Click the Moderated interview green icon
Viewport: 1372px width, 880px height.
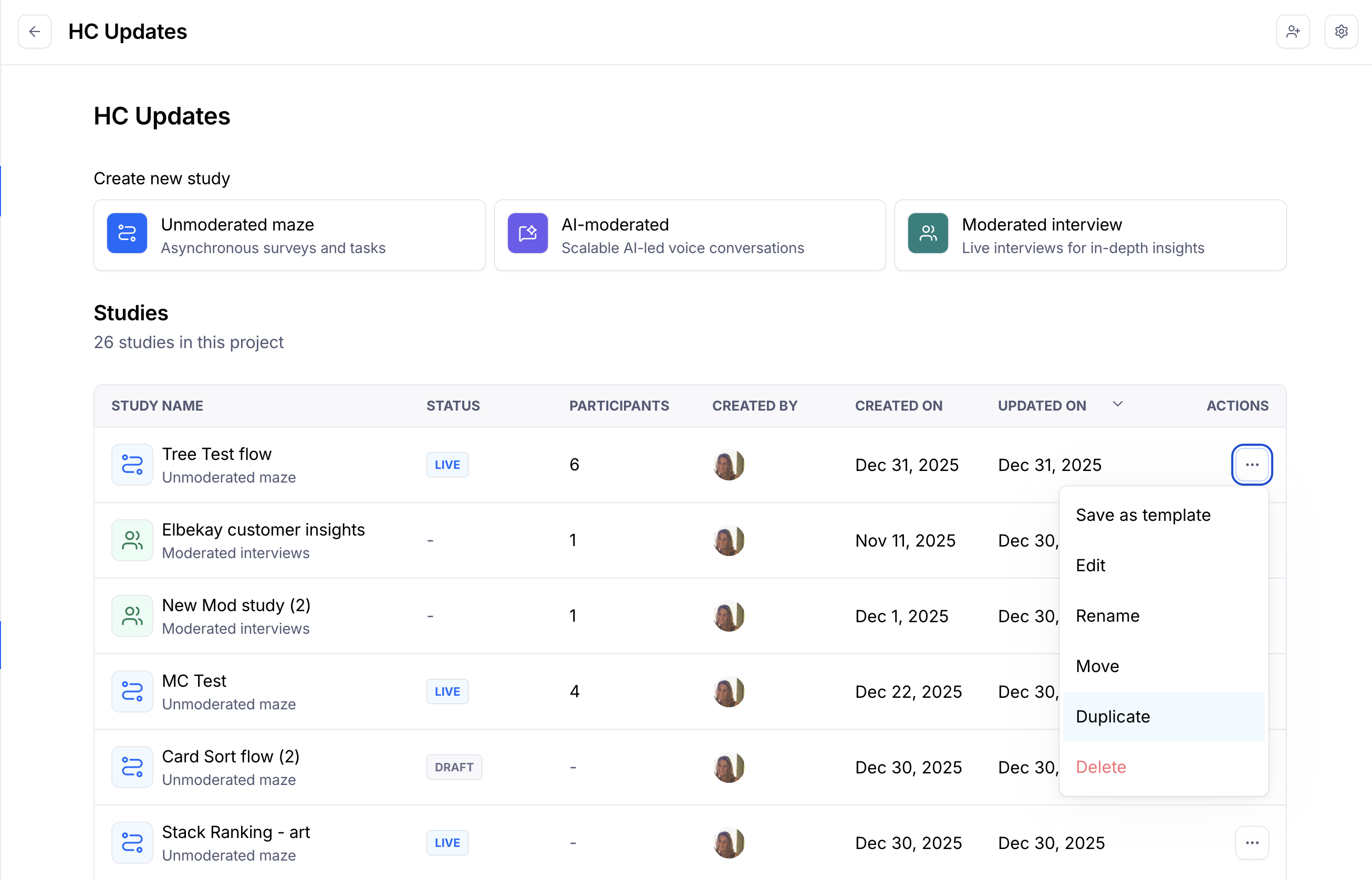[x=927, y=233]
